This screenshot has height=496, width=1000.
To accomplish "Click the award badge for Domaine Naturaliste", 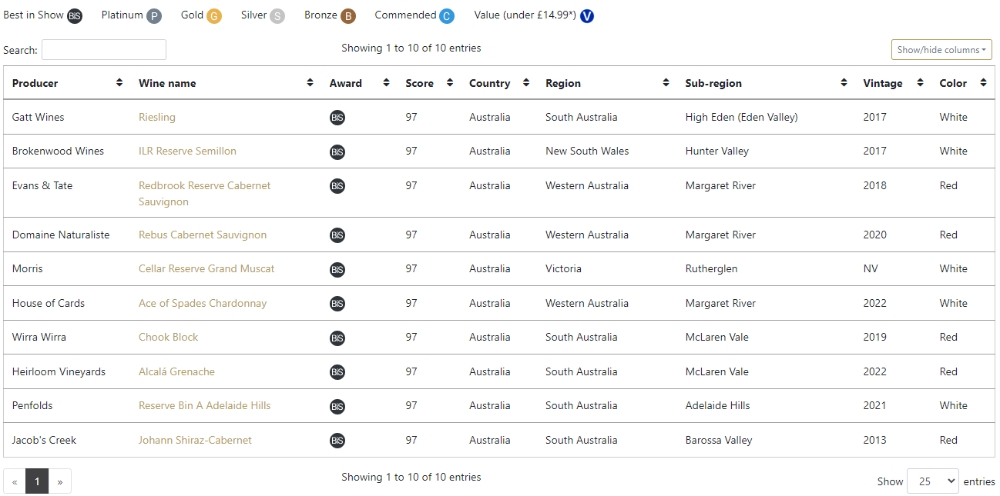I will pos(337,235).
